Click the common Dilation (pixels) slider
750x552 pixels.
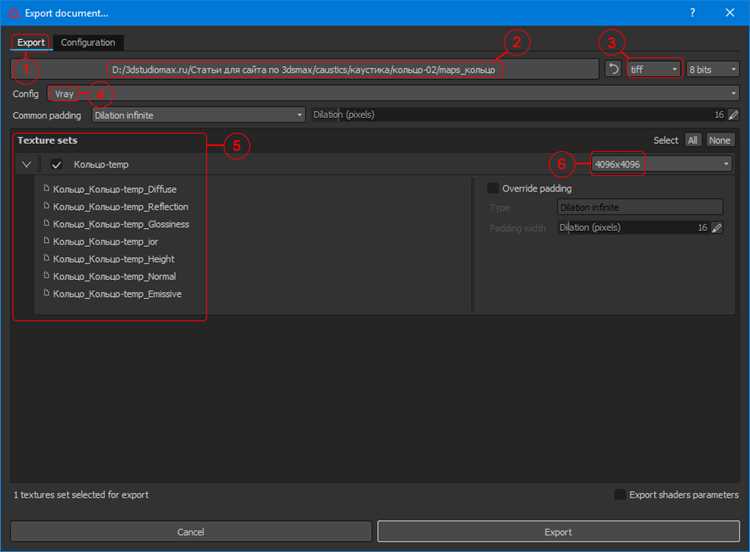(x=519, y=115)
